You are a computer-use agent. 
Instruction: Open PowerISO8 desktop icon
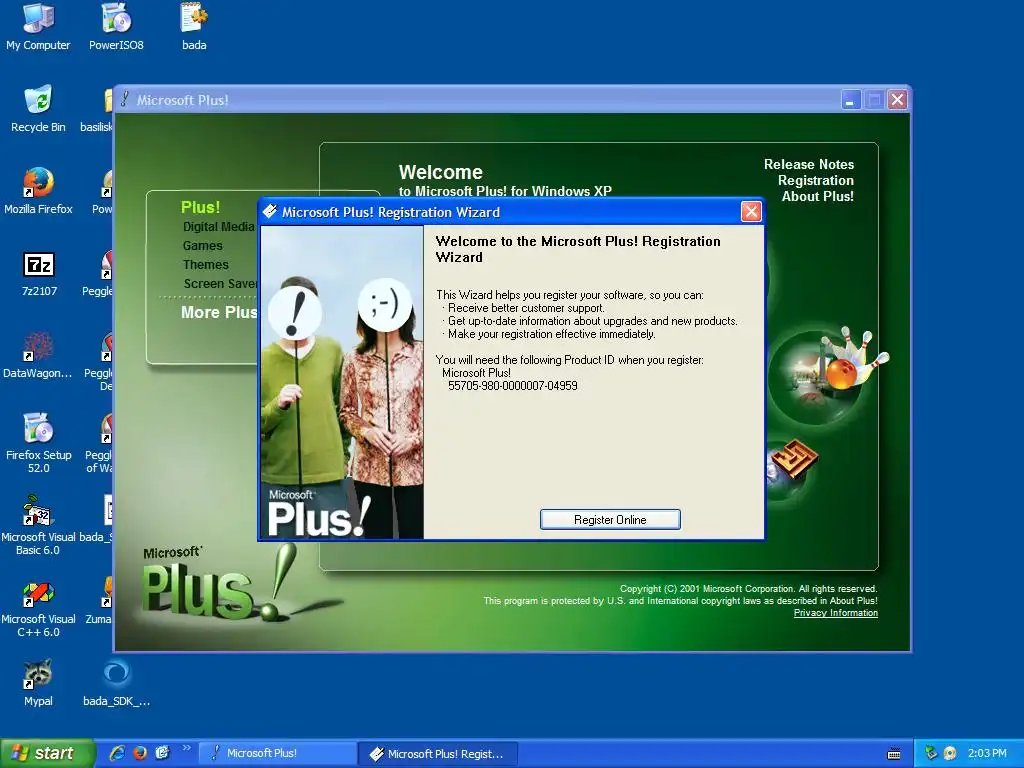(x=116, y=27)
